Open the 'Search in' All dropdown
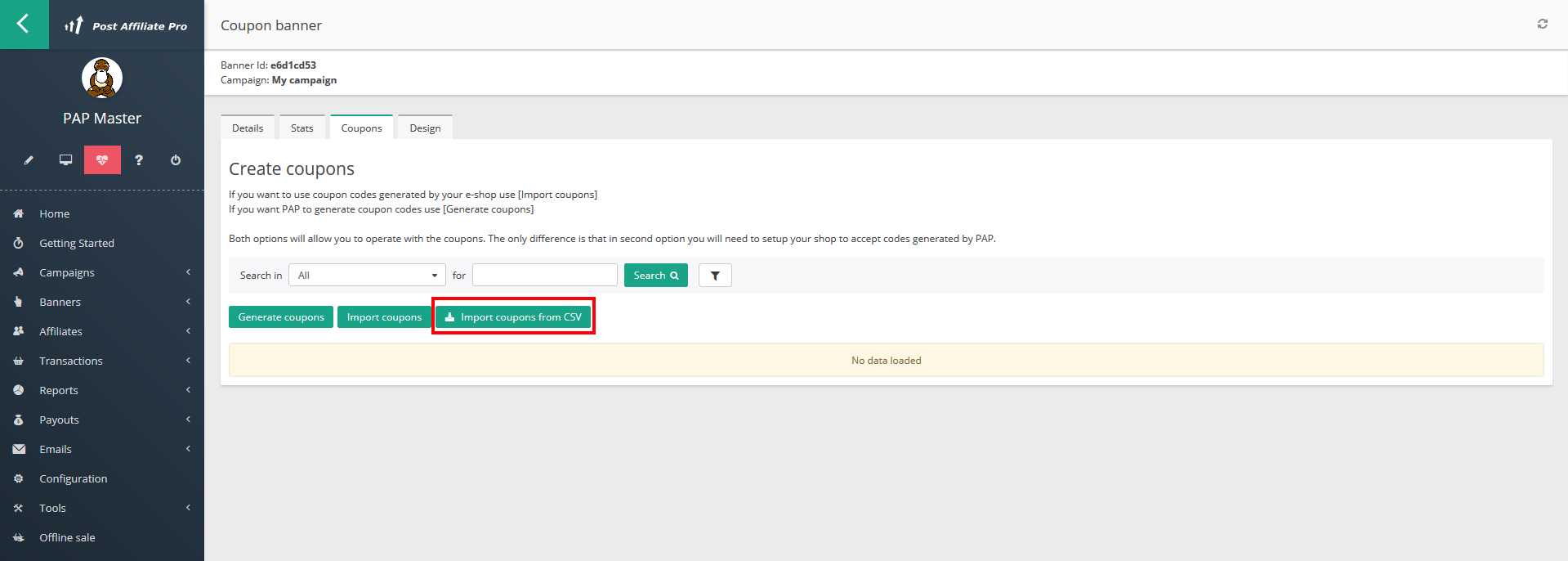The width and height of the screenshot is (1568, 561). (x=367, y=276)
